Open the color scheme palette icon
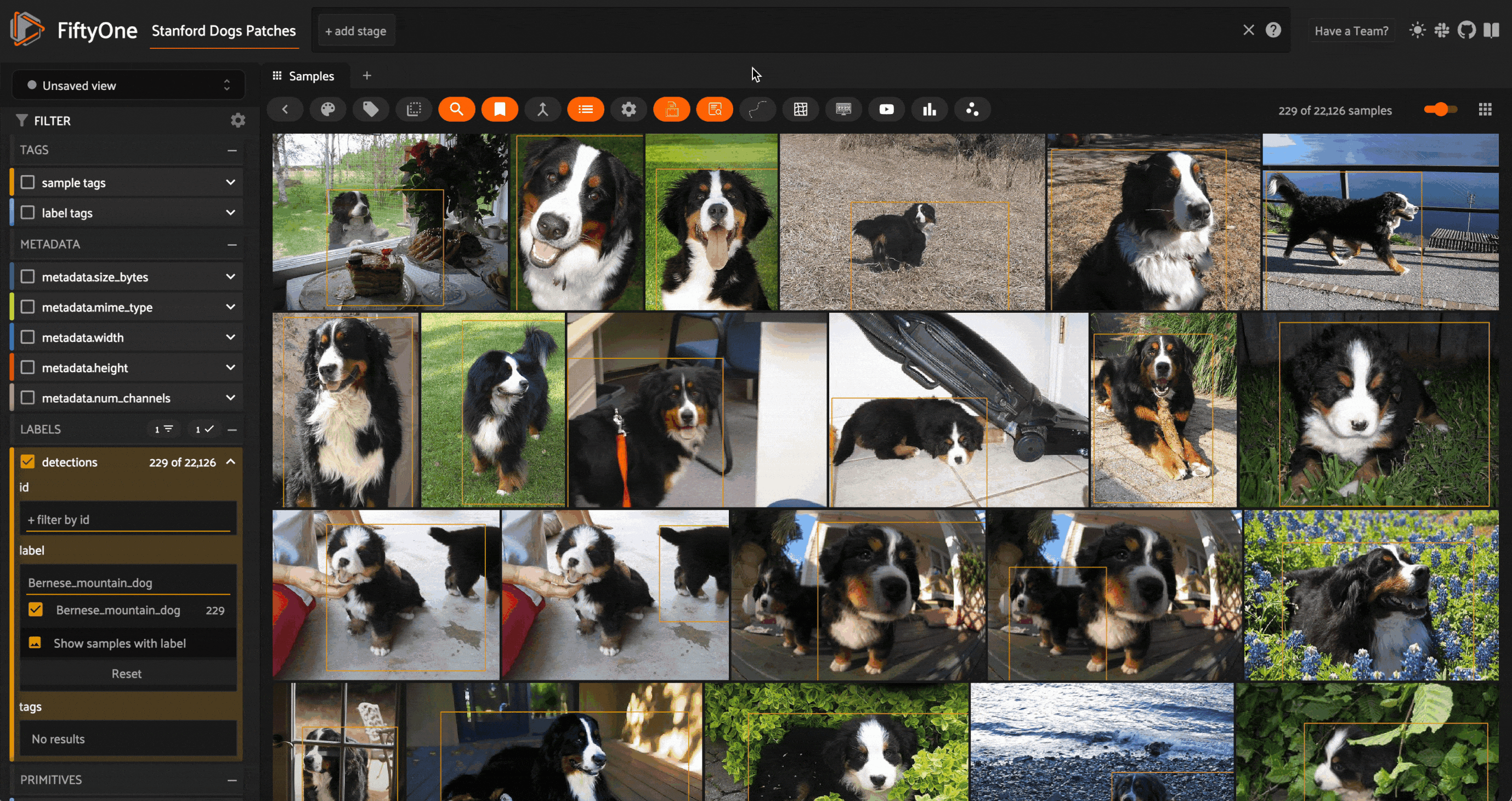 point(327,109)
